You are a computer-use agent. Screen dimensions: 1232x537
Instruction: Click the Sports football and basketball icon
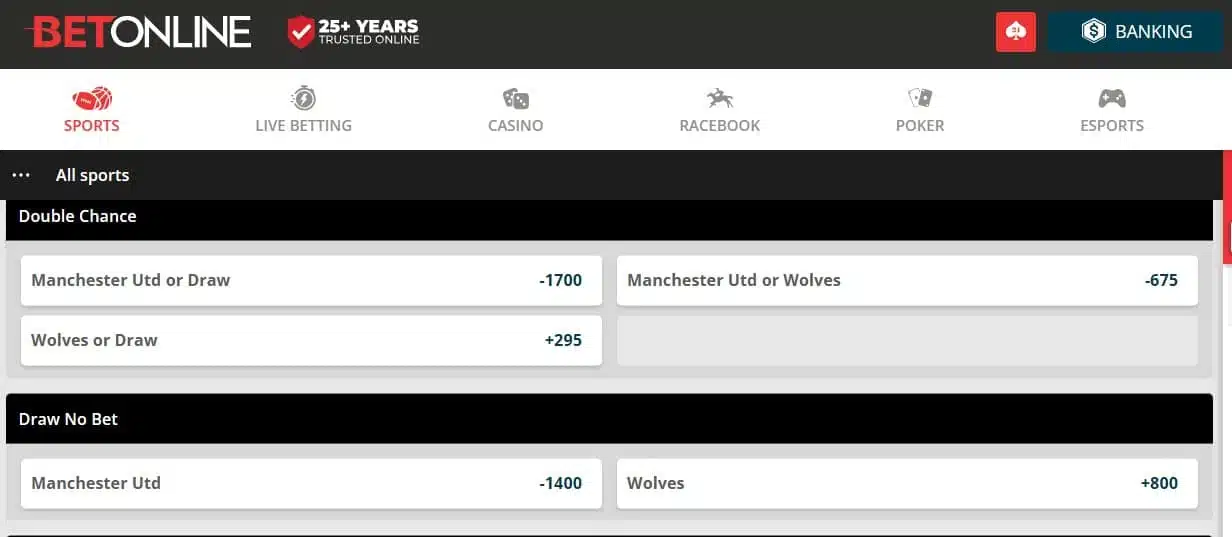(92, 98)
